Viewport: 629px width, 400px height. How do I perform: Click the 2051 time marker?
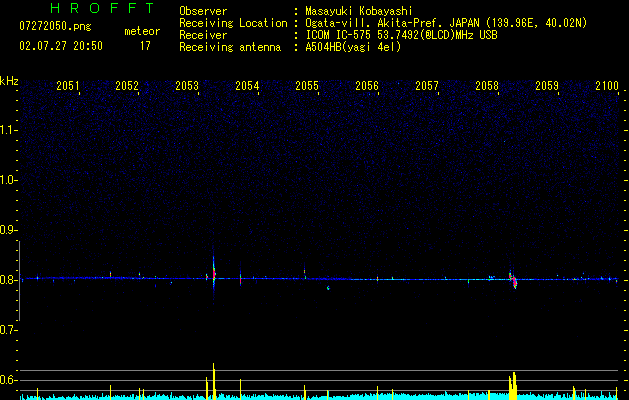click(x=67, y=85)
